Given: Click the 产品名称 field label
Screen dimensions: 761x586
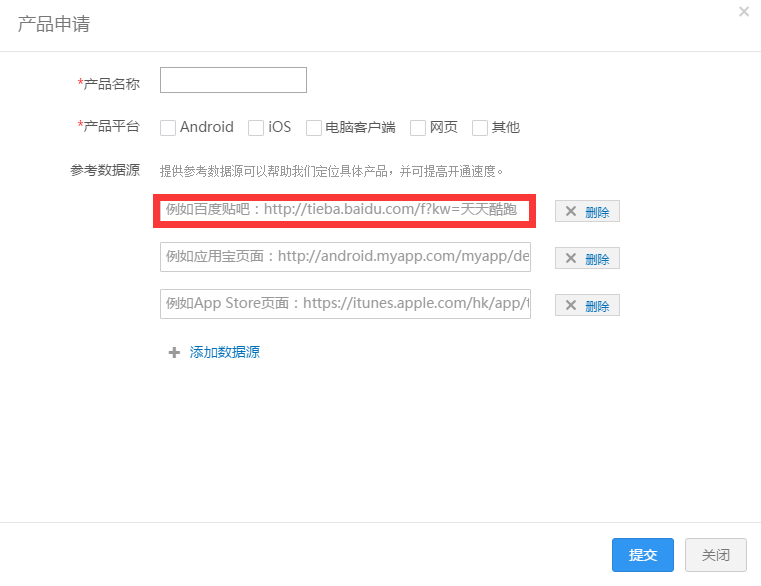Looking at the screenshot, I should [111, 84].
